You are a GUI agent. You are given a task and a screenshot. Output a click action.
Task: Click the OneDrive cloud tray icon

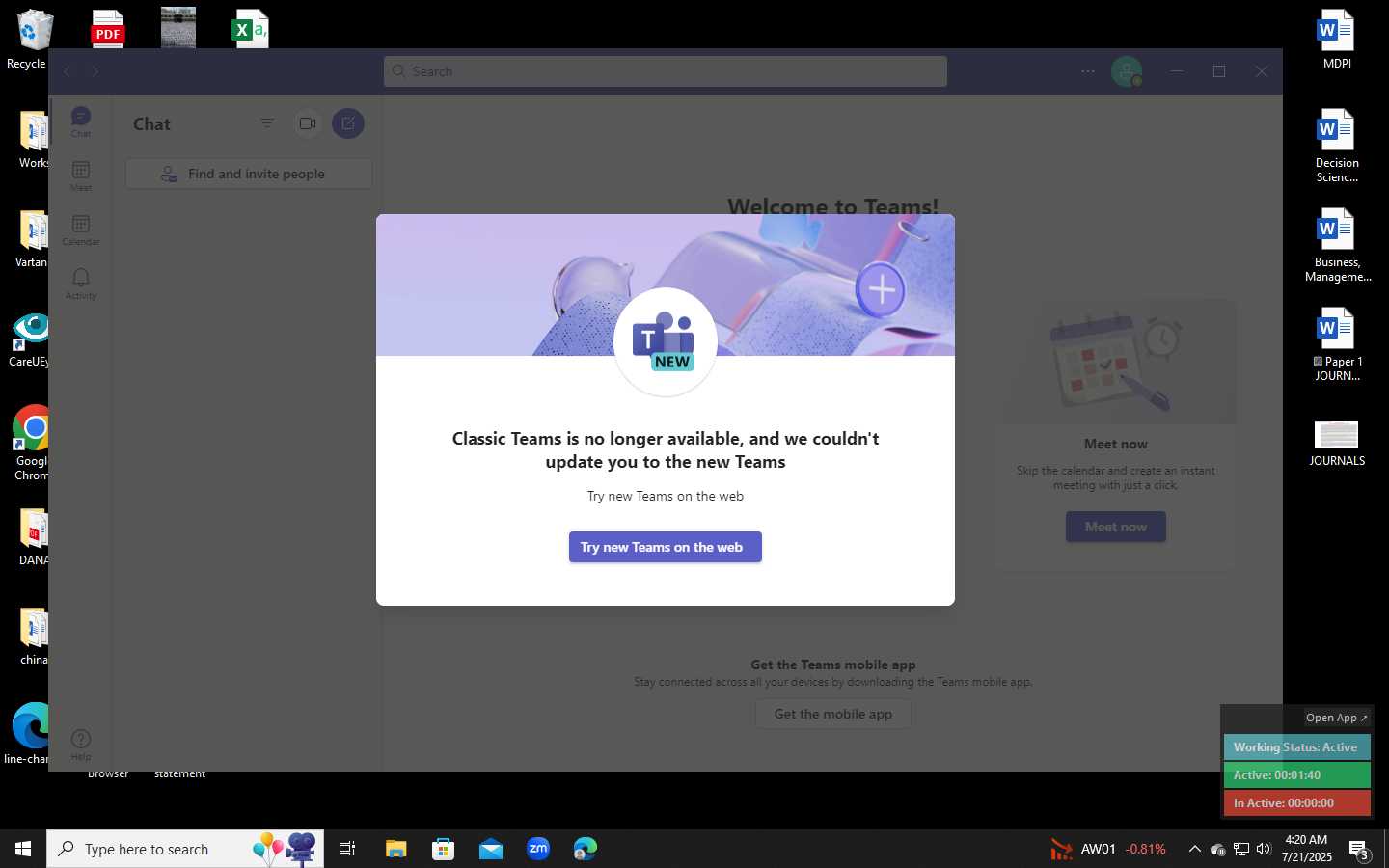point(1218,849)
